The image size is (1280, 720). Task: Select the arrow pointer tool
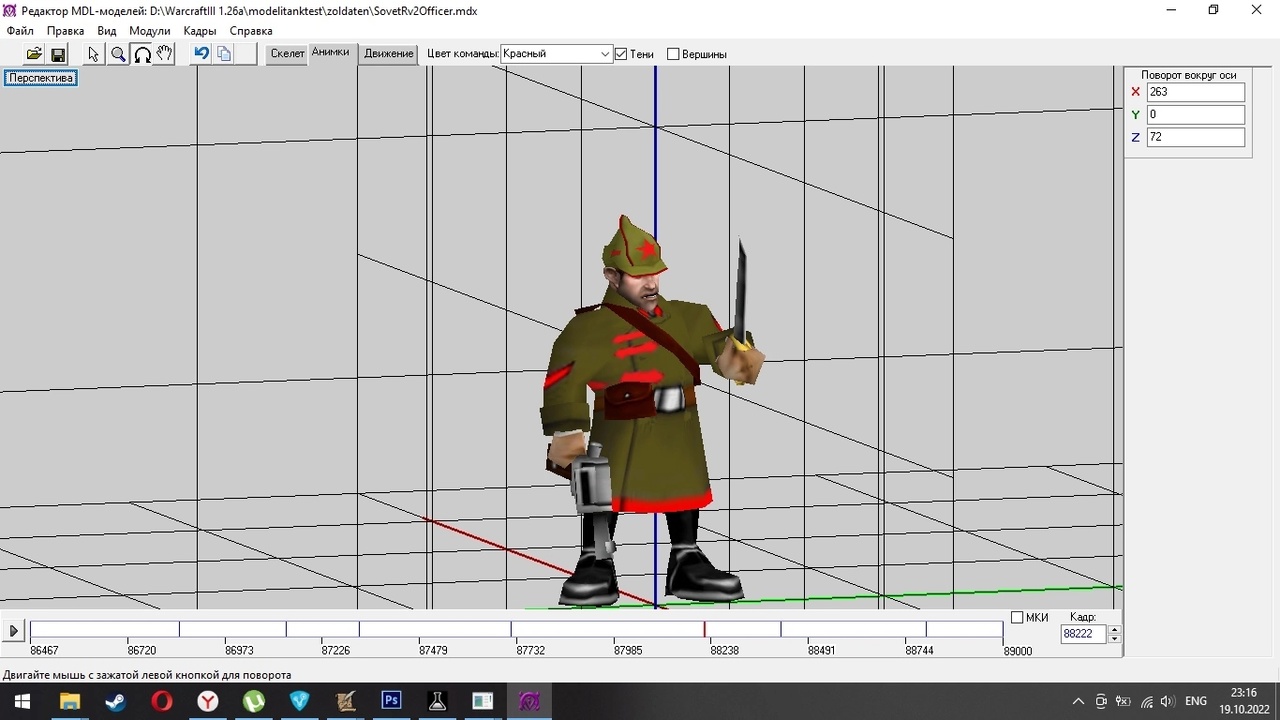tap(94, 54)
